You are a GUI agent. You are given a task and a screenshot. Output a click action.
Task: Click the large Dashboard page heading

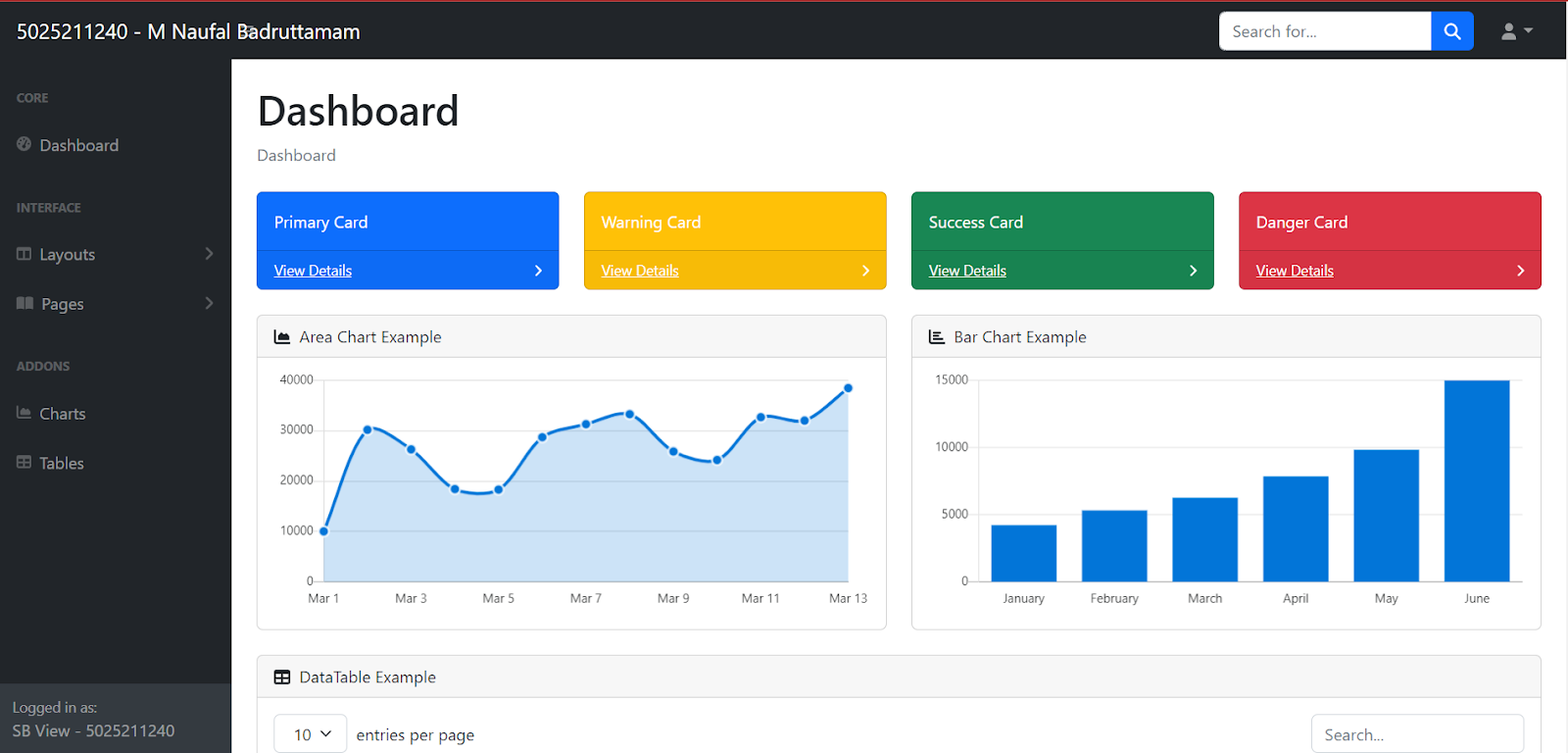coord(358,111)
